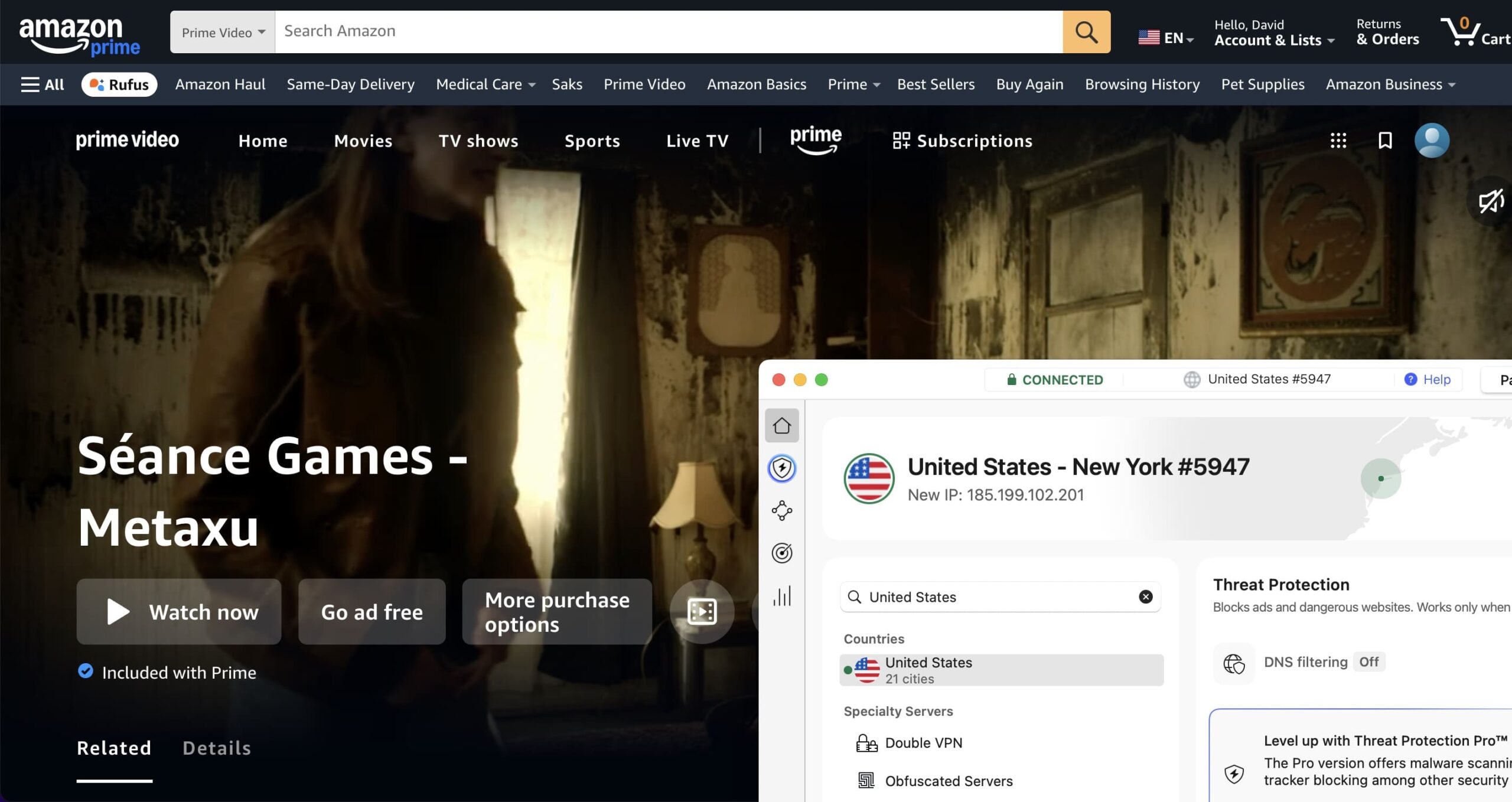The height and width of the screenshot is (802, 1512).
Task: Open the Dedicated IP target icon
Action: (781, 554)
